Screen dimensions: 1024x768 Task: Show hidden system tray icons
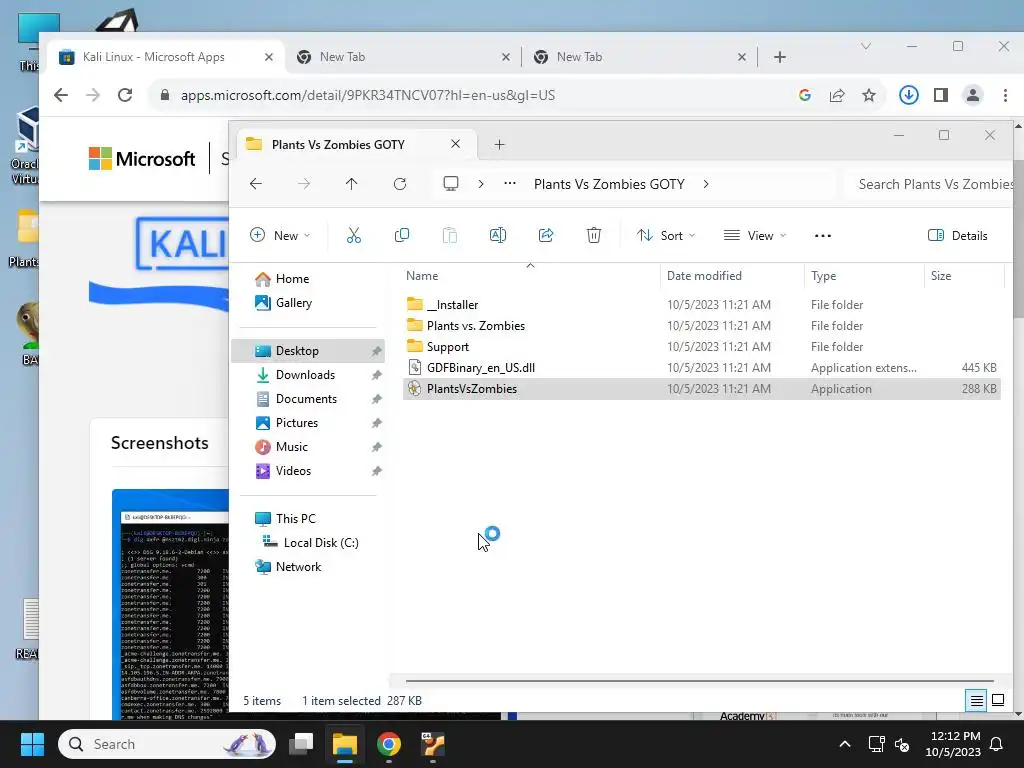(844, 744)
